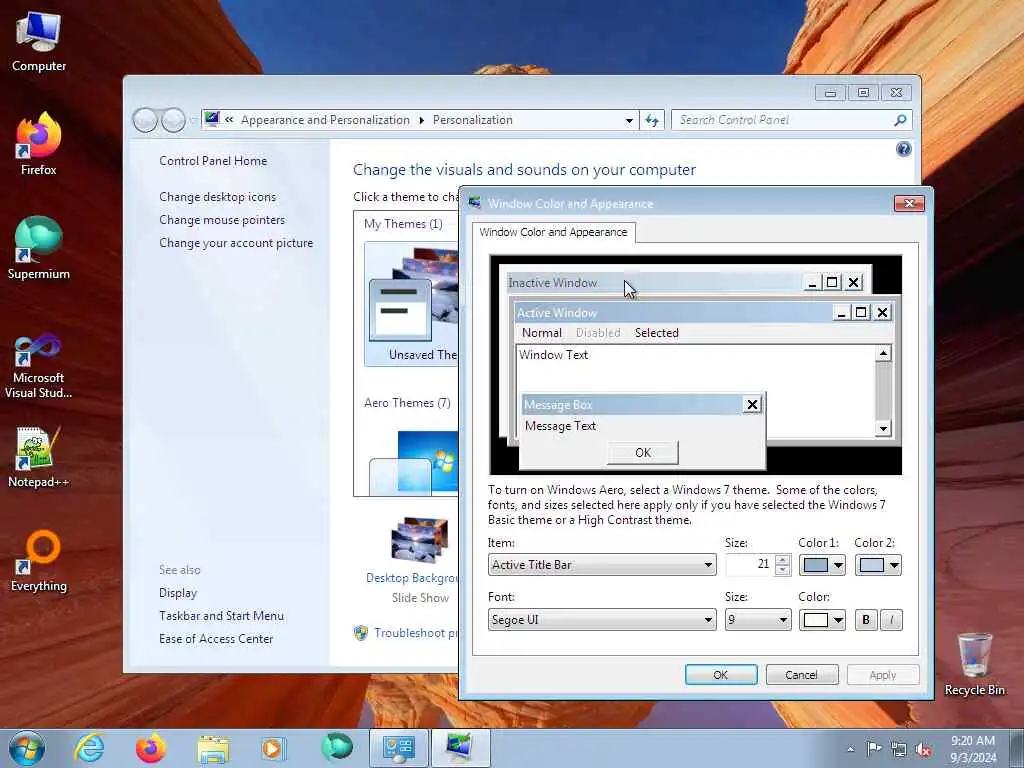Screen dimensions: 1024x768
Task: Select the Firefox desktop shortcut
Action: [x=39, y=144]
